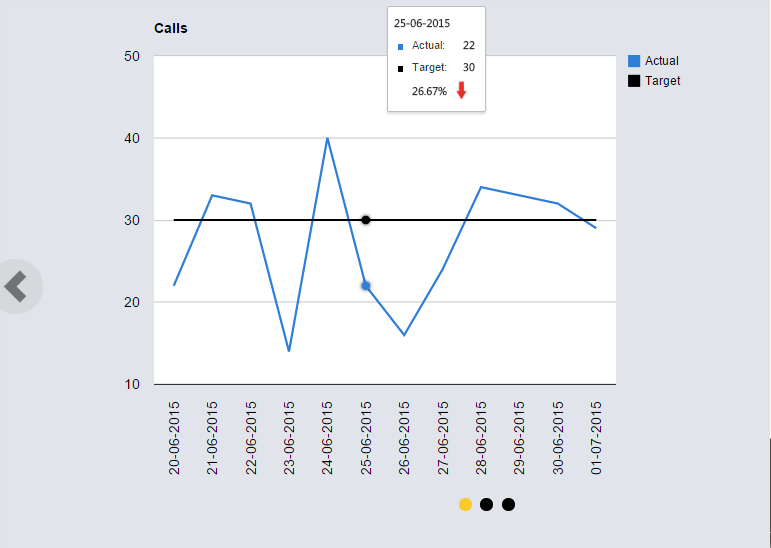Viewport: 771px width, 548px height.
Task: Click the highlighted Actual point on 25-06-2015
Action: pyautogui.click(x=366, y=286)
